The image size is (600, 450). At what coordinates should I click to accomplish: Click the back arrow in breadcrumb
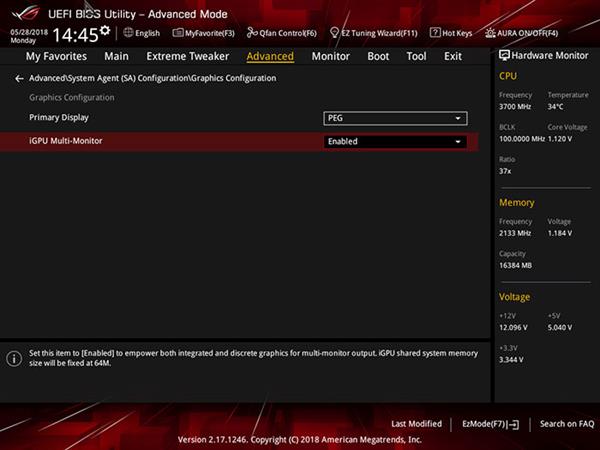[x=19, y=78]
